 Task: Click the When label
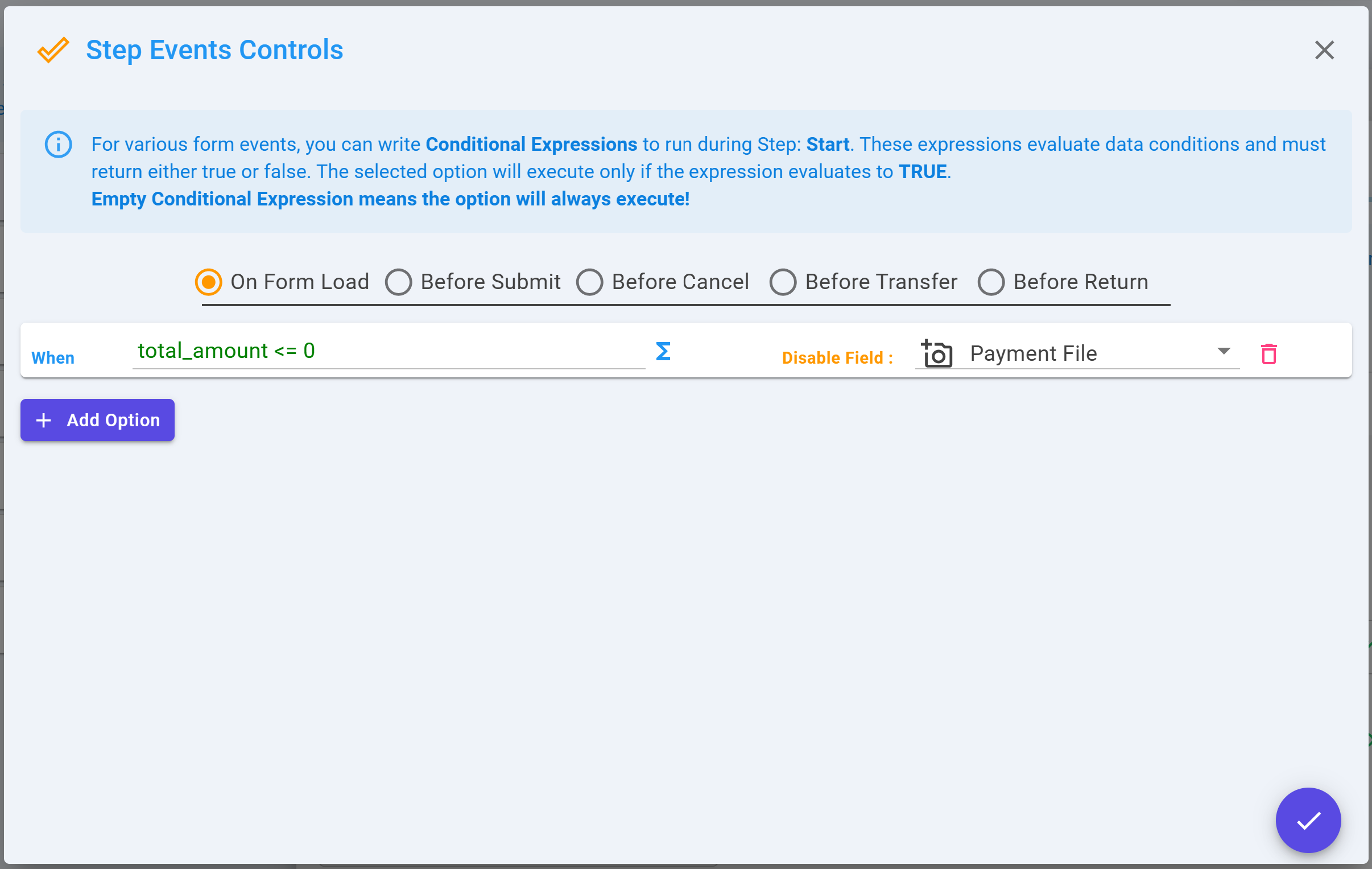(x=53, y=357)
